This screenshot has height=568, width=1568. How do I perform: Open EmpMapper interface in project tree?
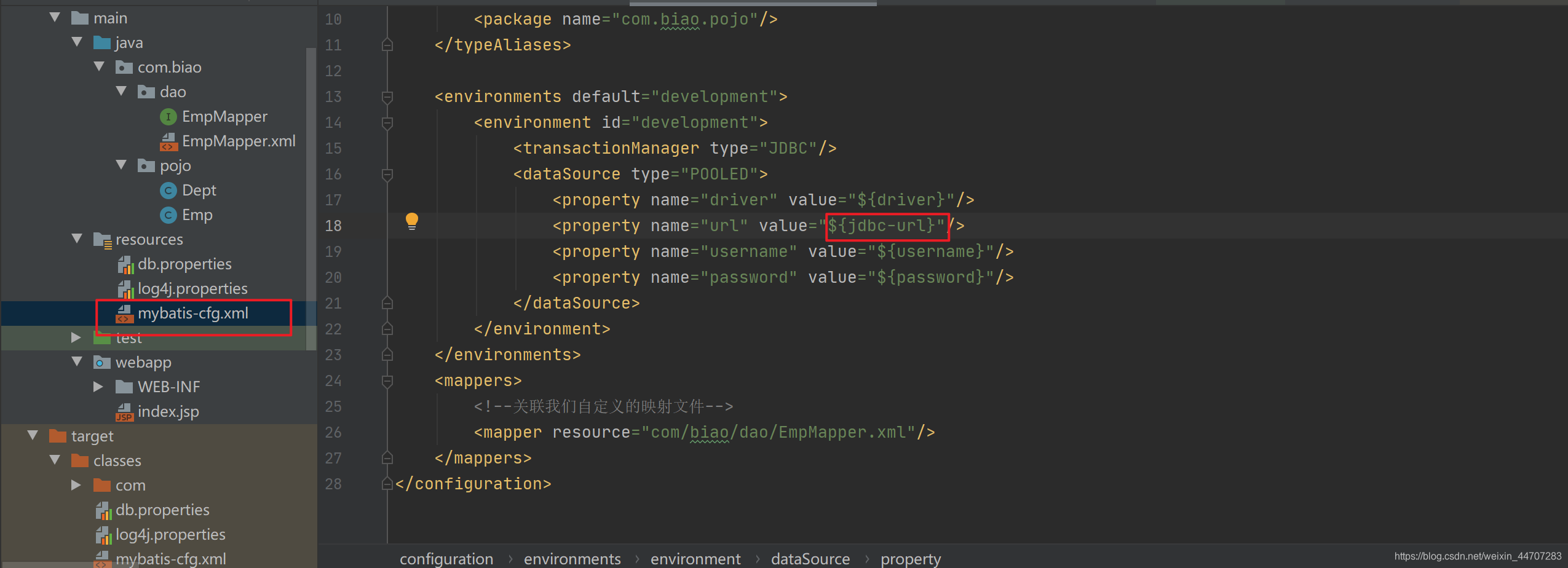tap(224, 117)
